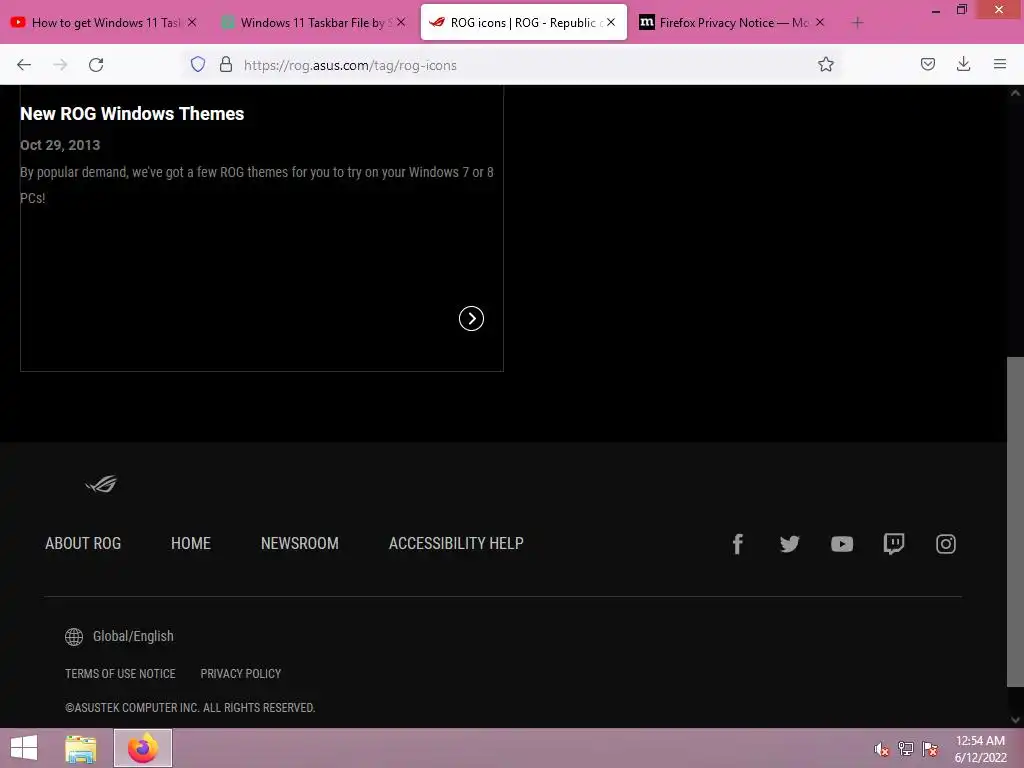Click the globe language icon
This screenshot has height=768, width=1024.
74,637
